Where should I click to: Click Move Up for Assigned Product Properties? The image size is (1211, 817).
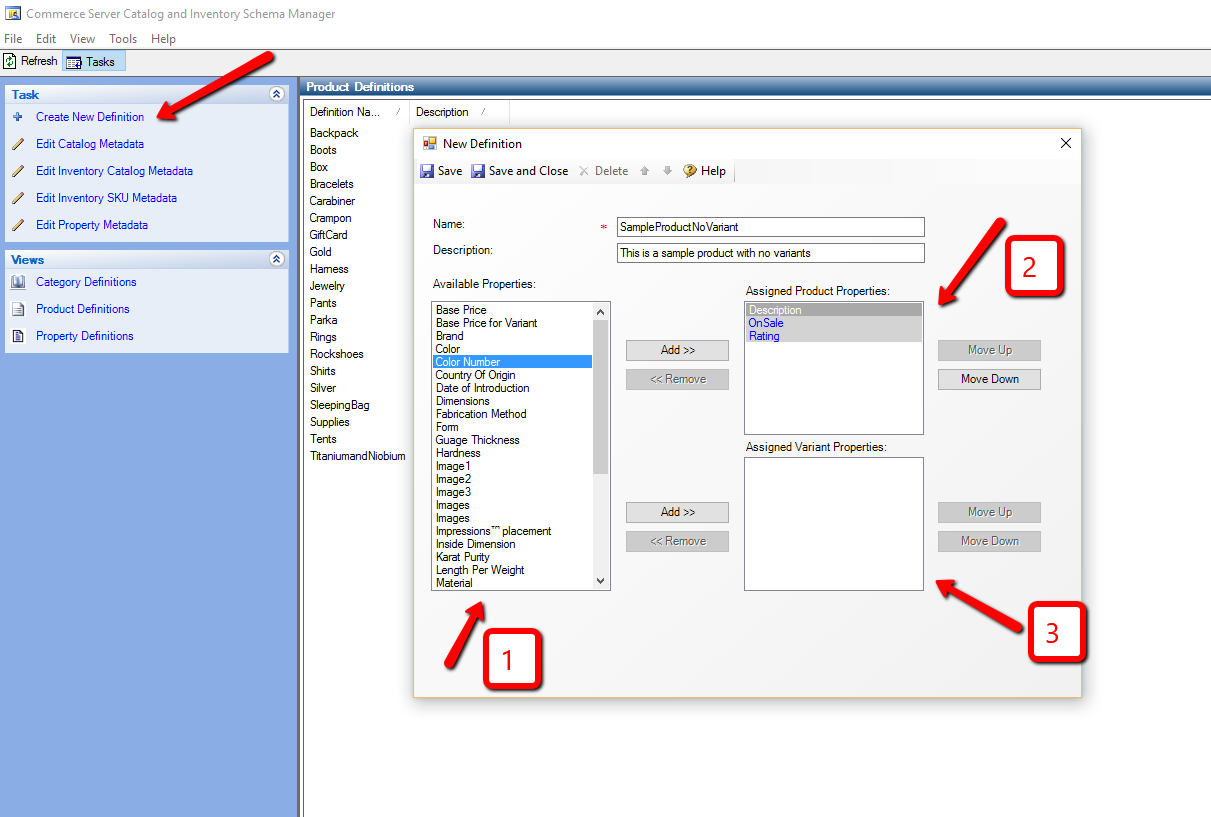[x=989, y=350]
